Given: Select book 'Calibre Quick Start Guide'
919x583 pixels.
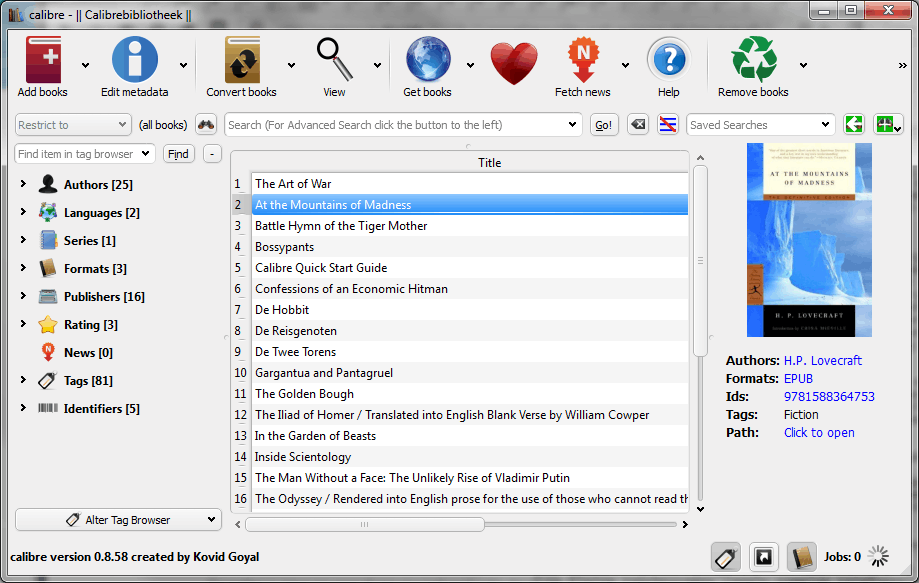Looking at the screenshot, I should (469, 268).
